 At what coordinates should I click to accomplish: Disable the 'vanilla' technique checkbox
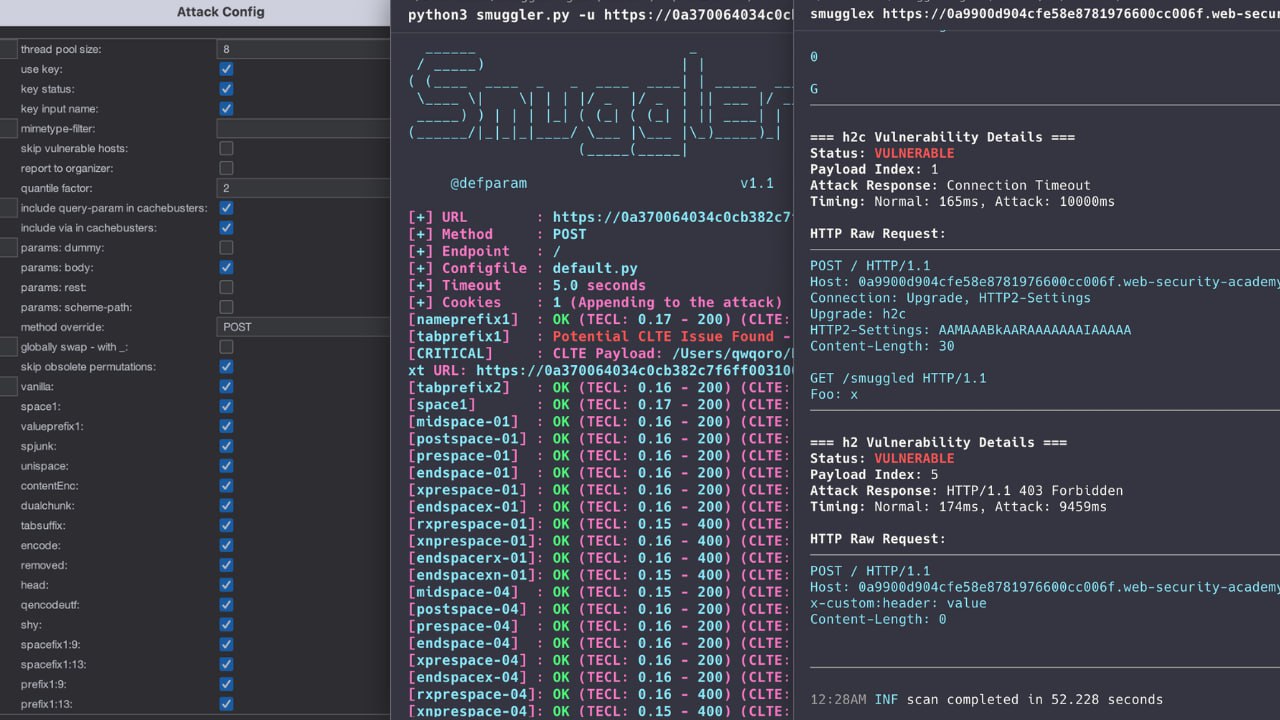click(x=226, y=386)
